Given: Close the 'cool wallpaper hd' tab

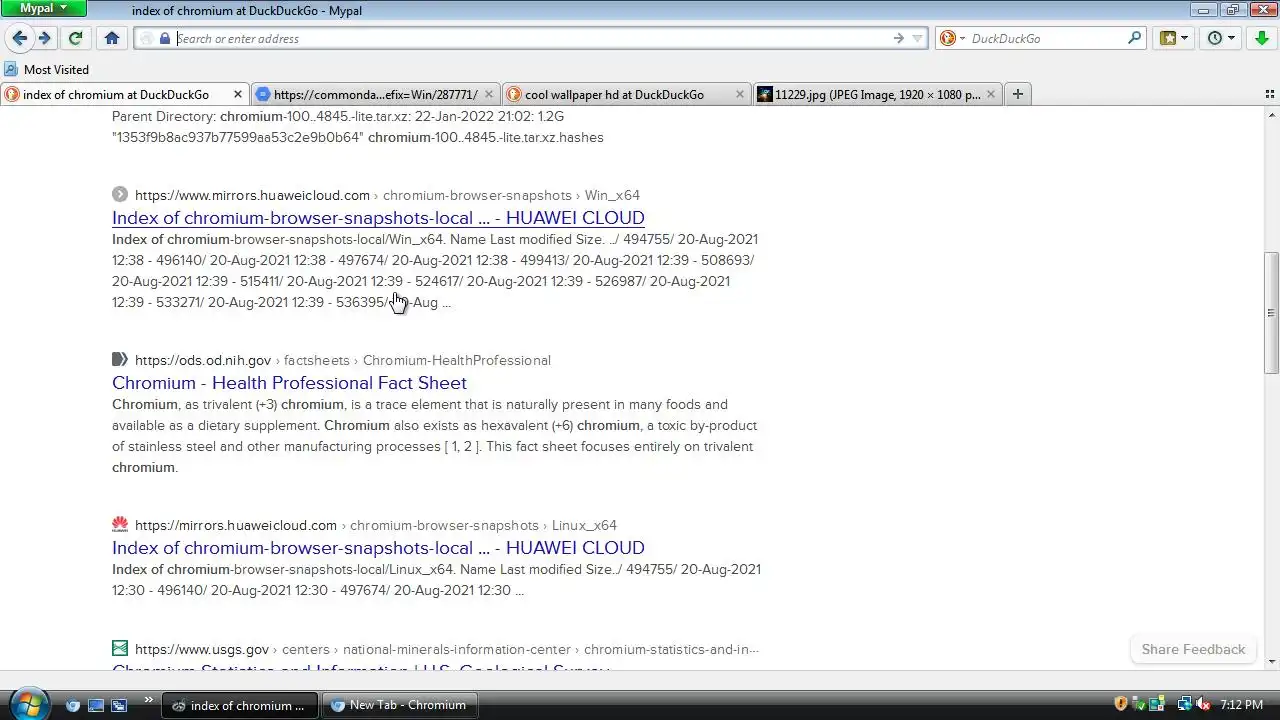Looking at the screenshot, I should click(739, 94).
